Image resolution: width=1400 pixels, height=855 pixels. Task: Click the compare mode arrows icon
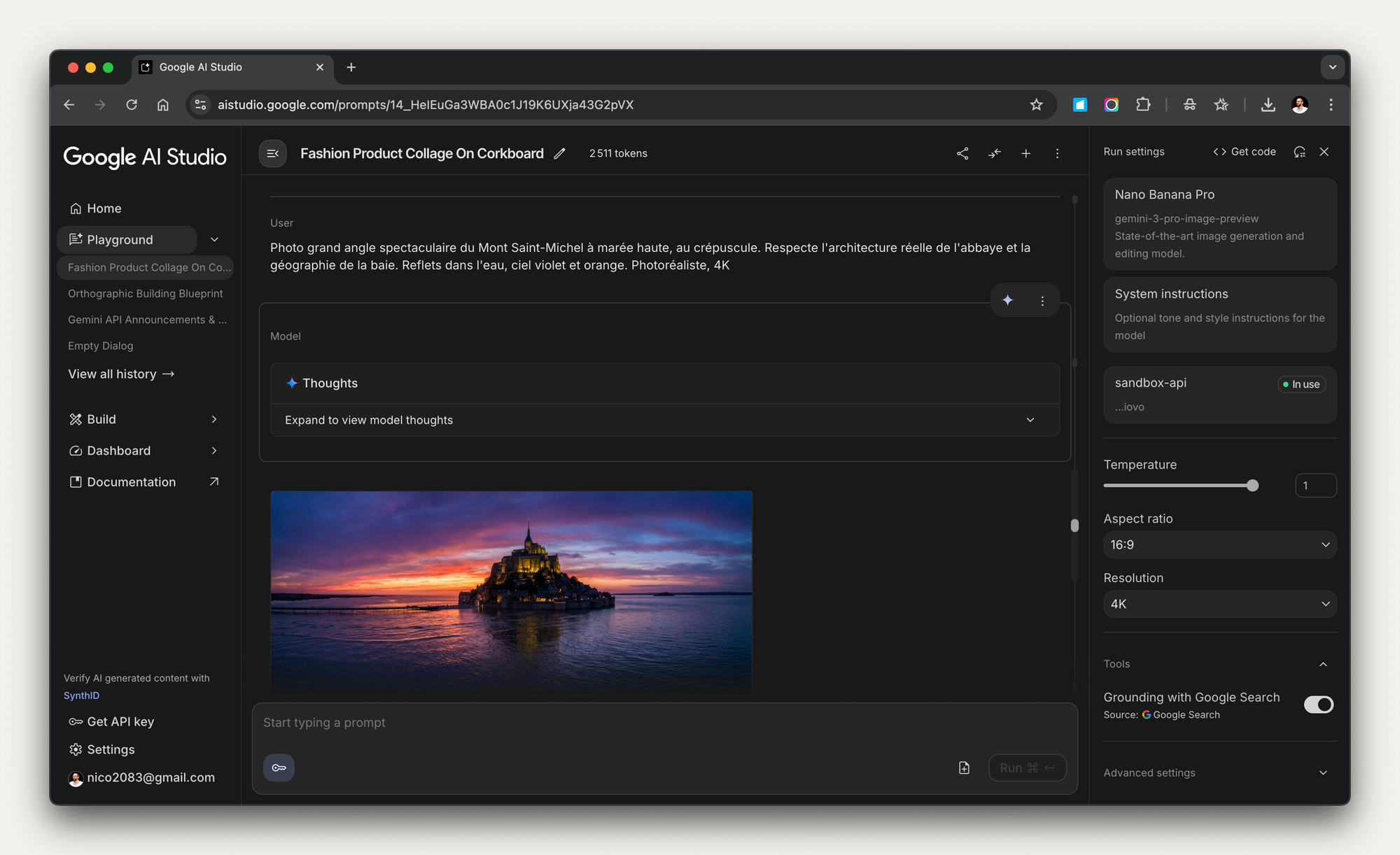click(994, 153)
